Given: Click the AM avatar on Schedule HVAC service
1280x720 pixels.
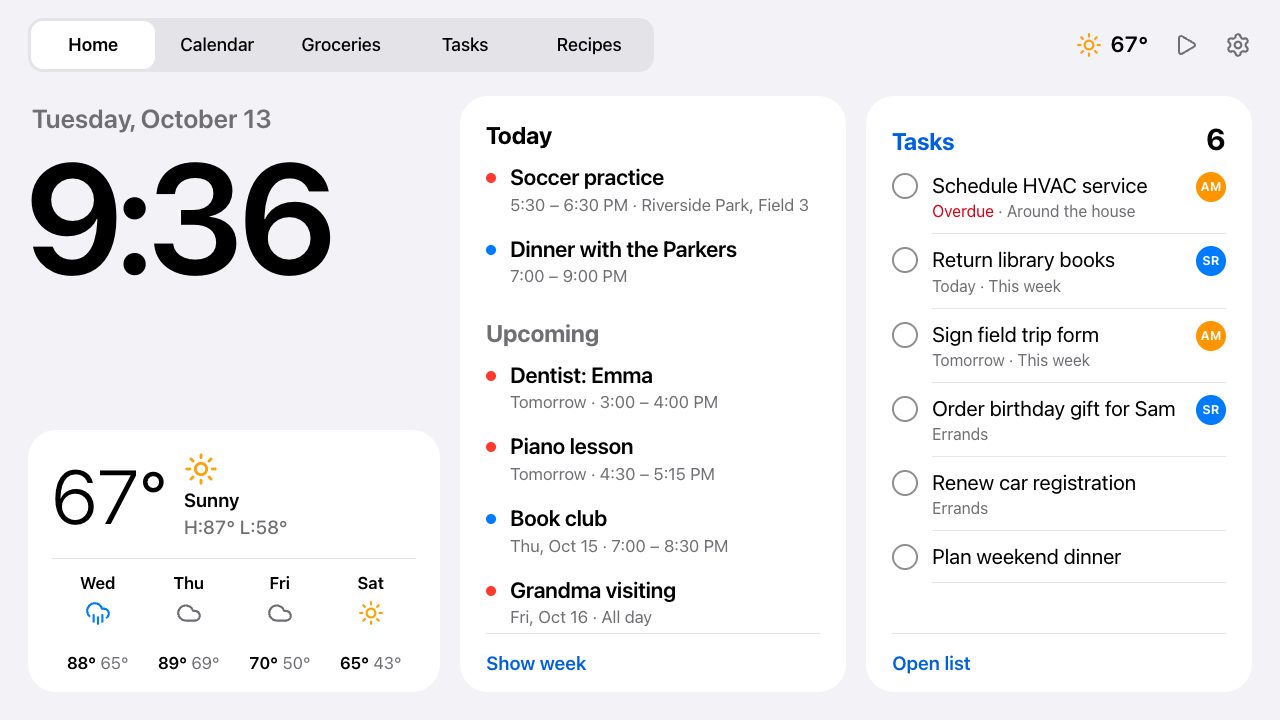Looking at the screenshot, I should tap(1211, 187).
